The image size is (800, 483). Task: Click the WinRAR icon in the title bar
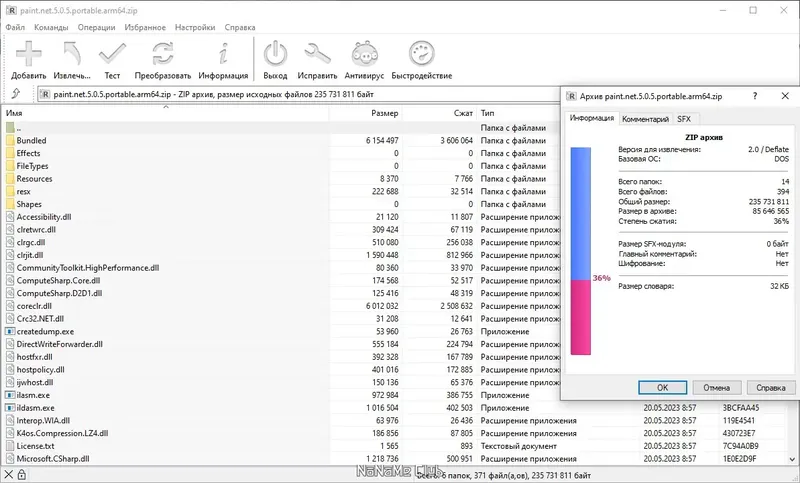[x=11, y=10]
